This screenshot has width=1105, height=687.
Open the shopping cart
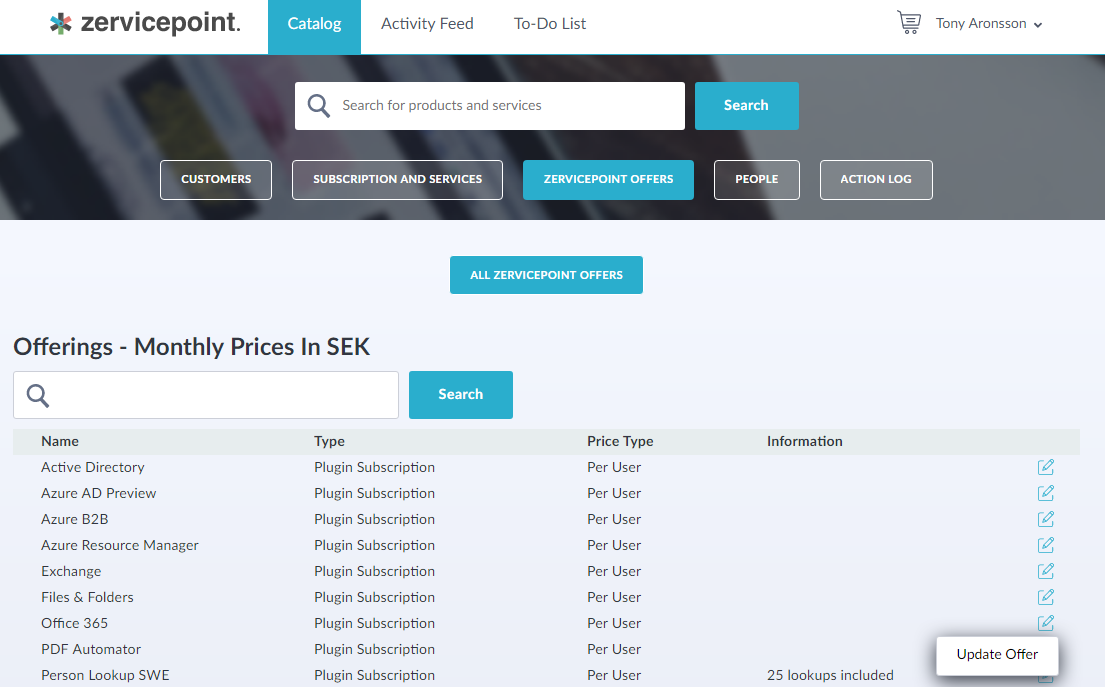[908, 23]
